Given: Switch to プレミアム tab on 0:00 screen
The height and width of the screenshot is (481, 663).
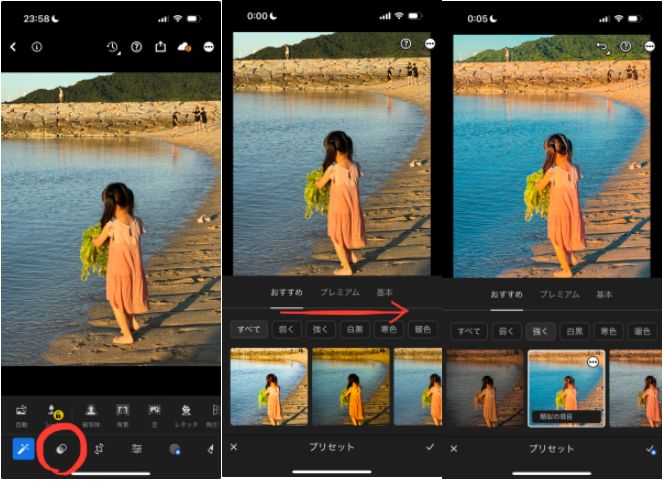Looking at the screenshot, I should [x=340, y=292].
